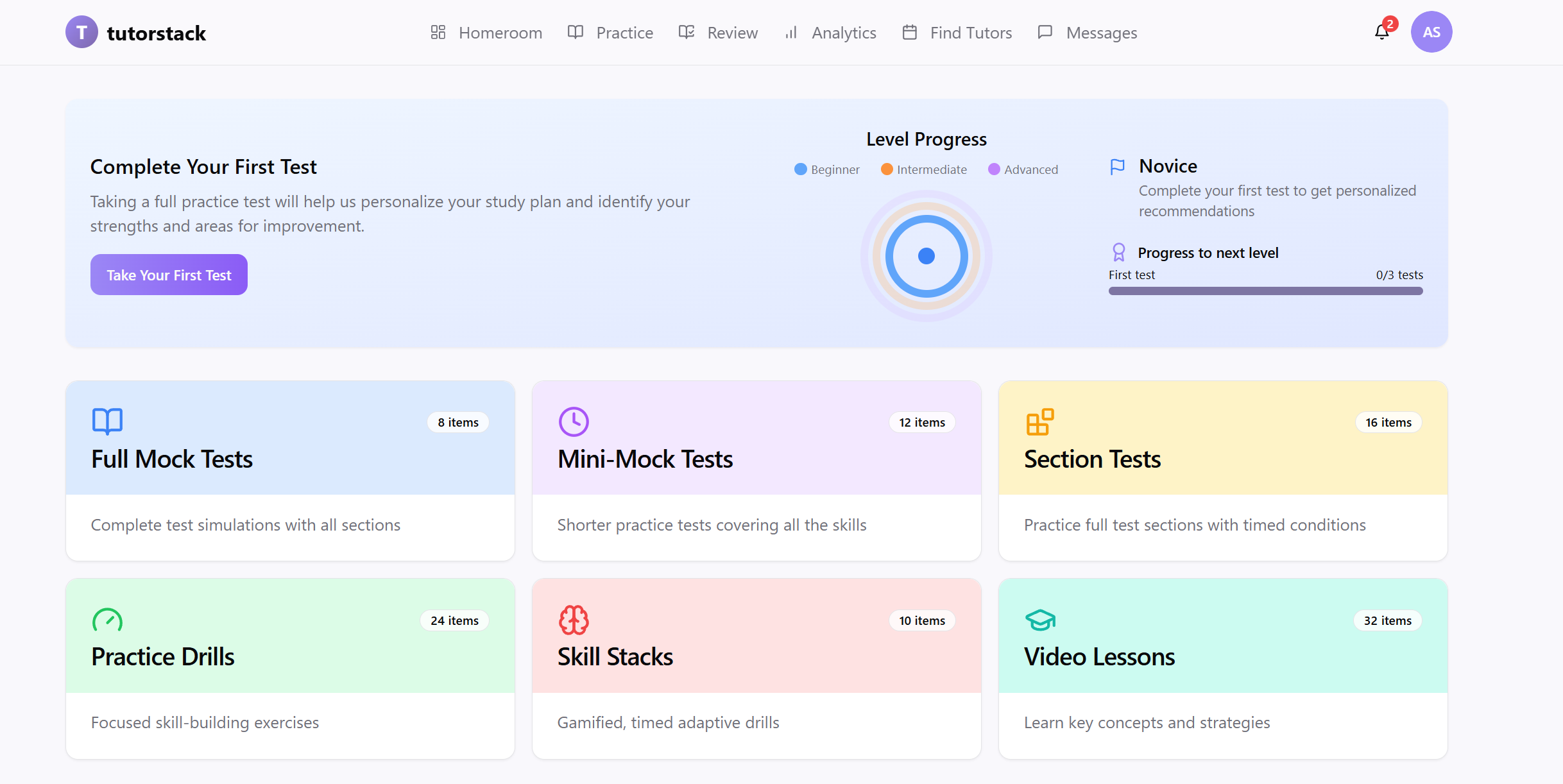Click the brain icon on Skill Stacks
Image resolution: width=1563 pixels, height=784 pixels.
(574, 620)
